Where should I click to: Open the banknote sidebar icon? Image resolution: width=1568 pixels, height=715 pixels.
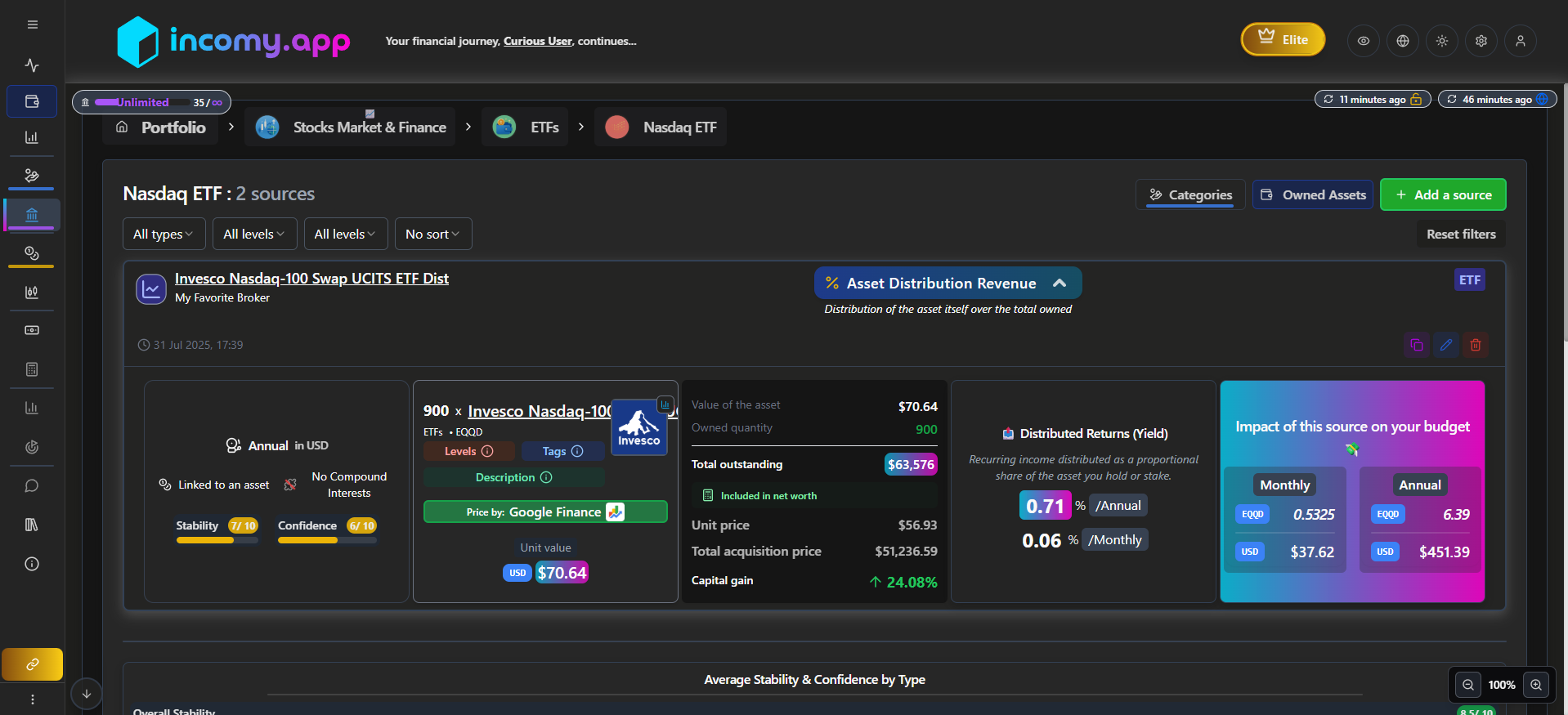click(x=32, y=330)
